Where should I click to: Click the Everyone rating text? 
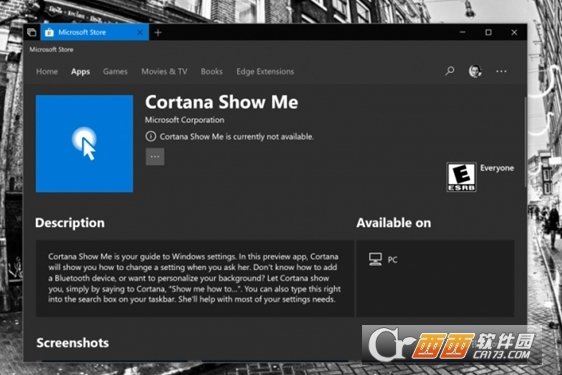click(497, 168)
